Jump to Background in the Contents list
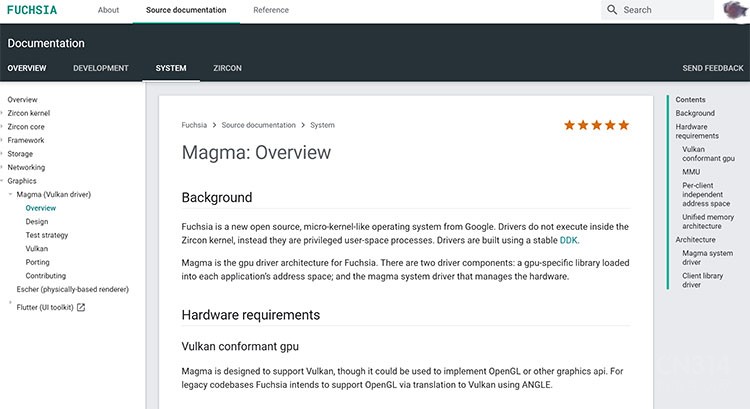The width and height of the screenshot is (750, 409). pyautogui.click(x=695, y=113)
